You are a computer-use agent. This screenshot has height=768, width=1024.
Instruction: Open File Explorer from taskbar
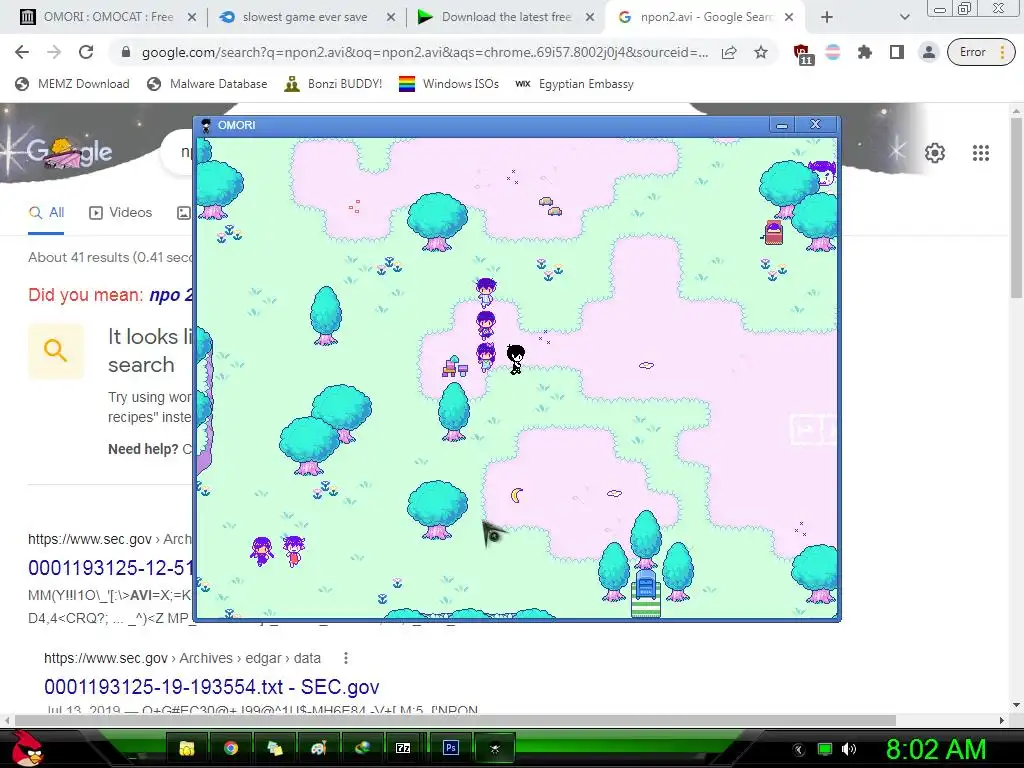[x=187, y=748]
